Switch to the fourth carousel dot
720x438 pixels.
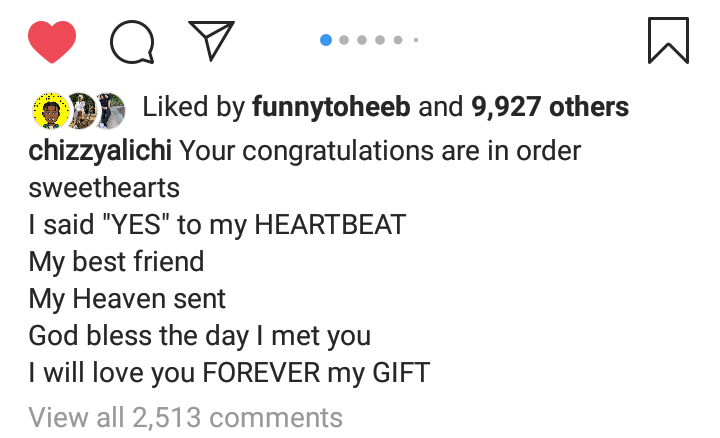pos(381,40)
